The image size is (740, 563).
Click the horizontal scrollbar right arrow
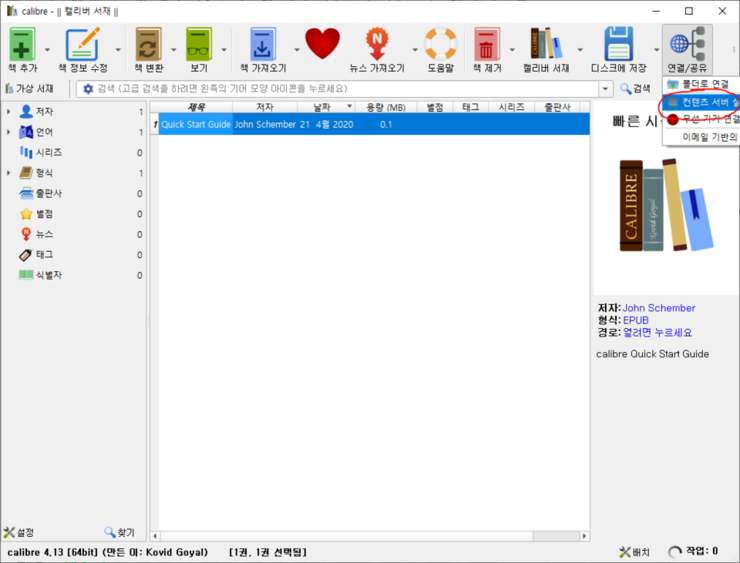[x=584, y=536]
